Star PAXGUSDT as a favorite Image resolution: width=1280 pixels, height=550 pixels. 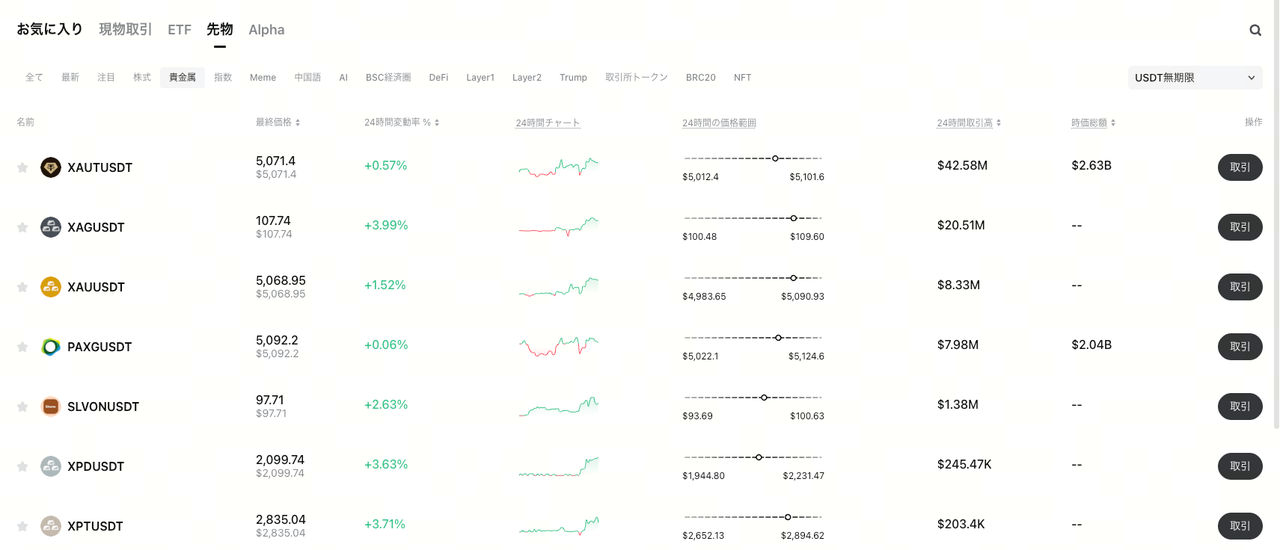(22, 347)
